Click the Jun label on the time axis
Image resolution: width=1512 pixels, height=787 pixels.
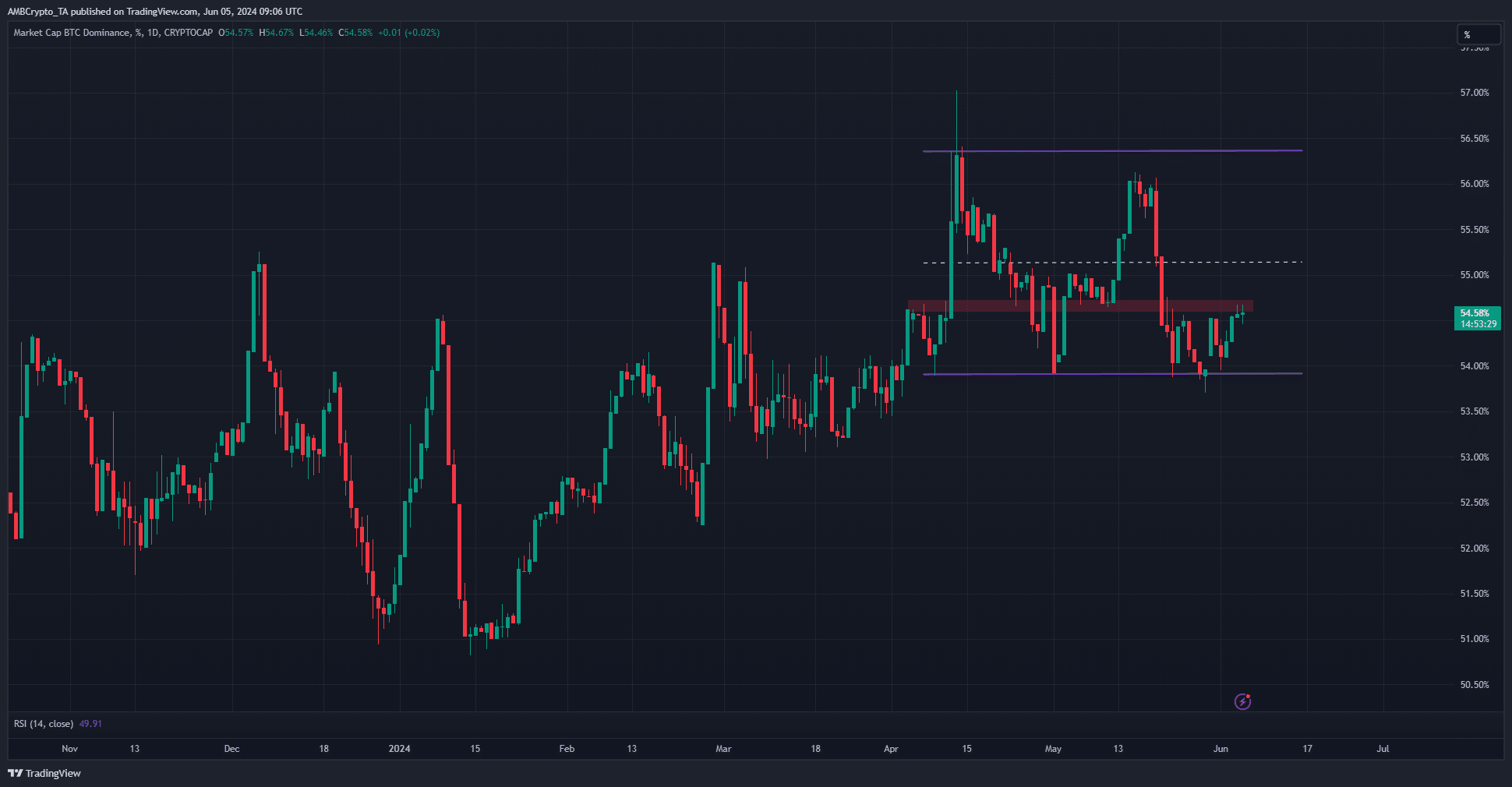pos(1221,749)
